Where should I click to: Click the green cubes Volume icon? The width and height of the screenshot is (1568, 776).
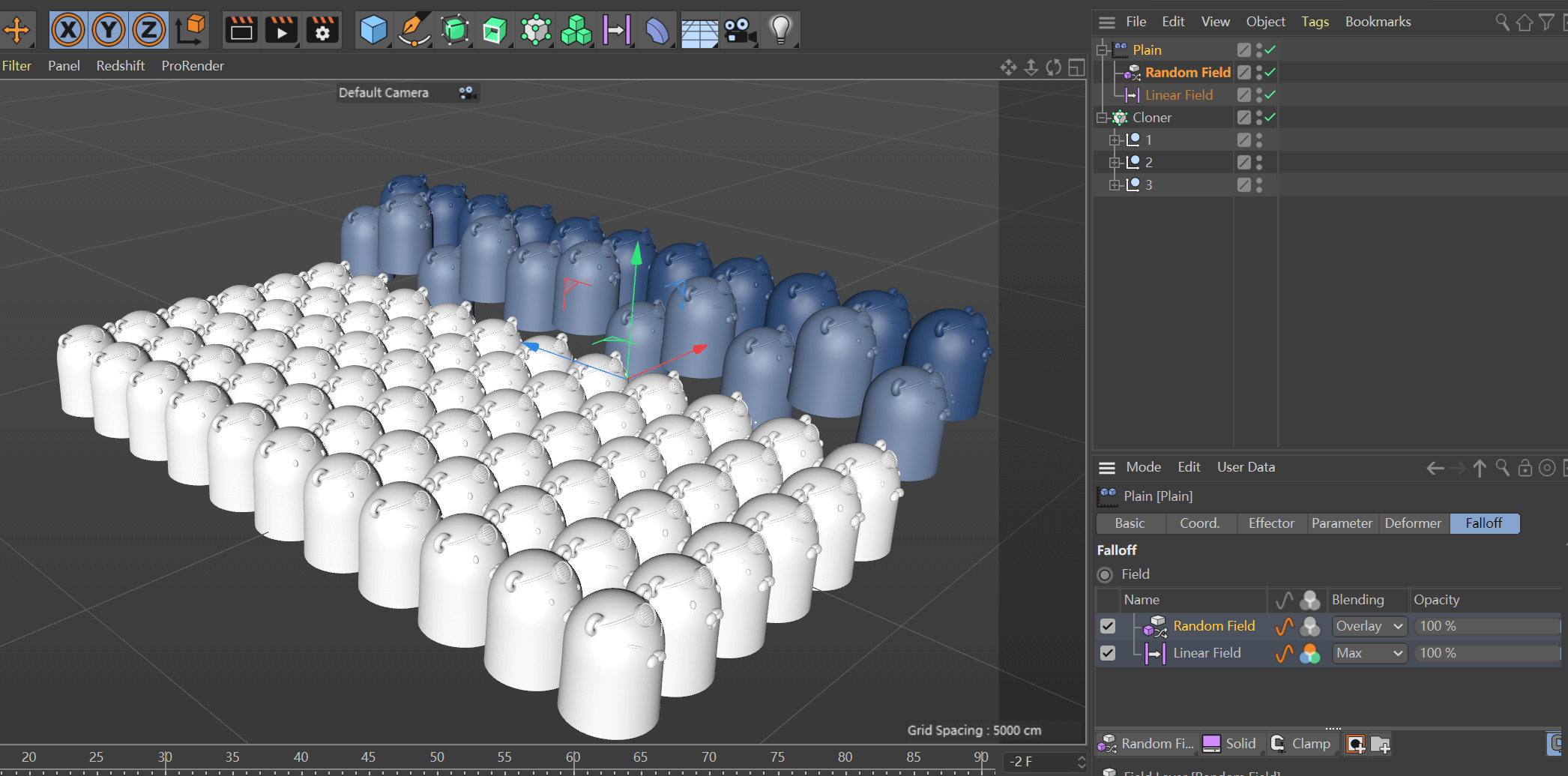(x=576, y=30)
